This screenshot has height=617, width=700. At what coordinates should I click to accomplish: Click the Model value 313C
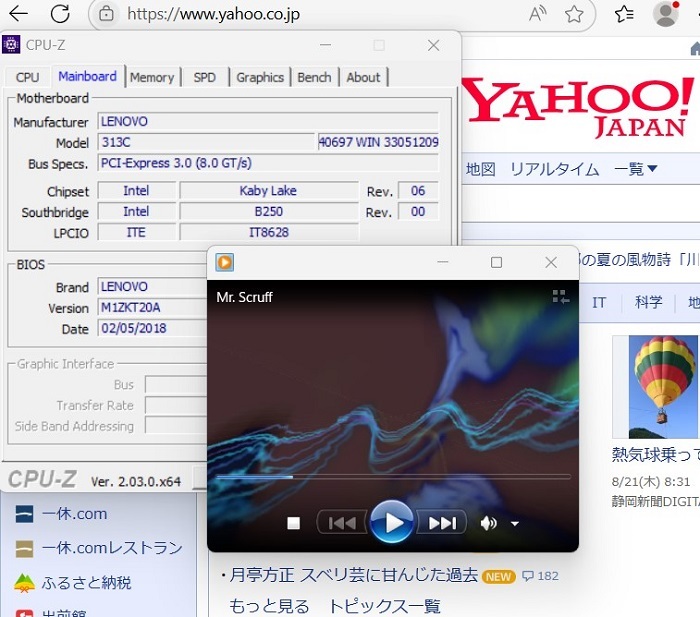point(206,142)
